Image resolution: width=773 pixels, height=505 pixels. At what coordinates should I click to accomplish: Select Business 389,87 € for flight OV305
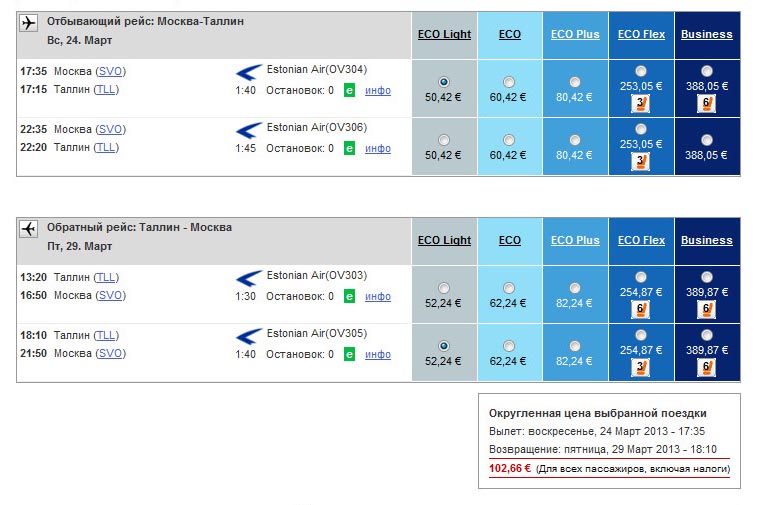coord(706,335)
